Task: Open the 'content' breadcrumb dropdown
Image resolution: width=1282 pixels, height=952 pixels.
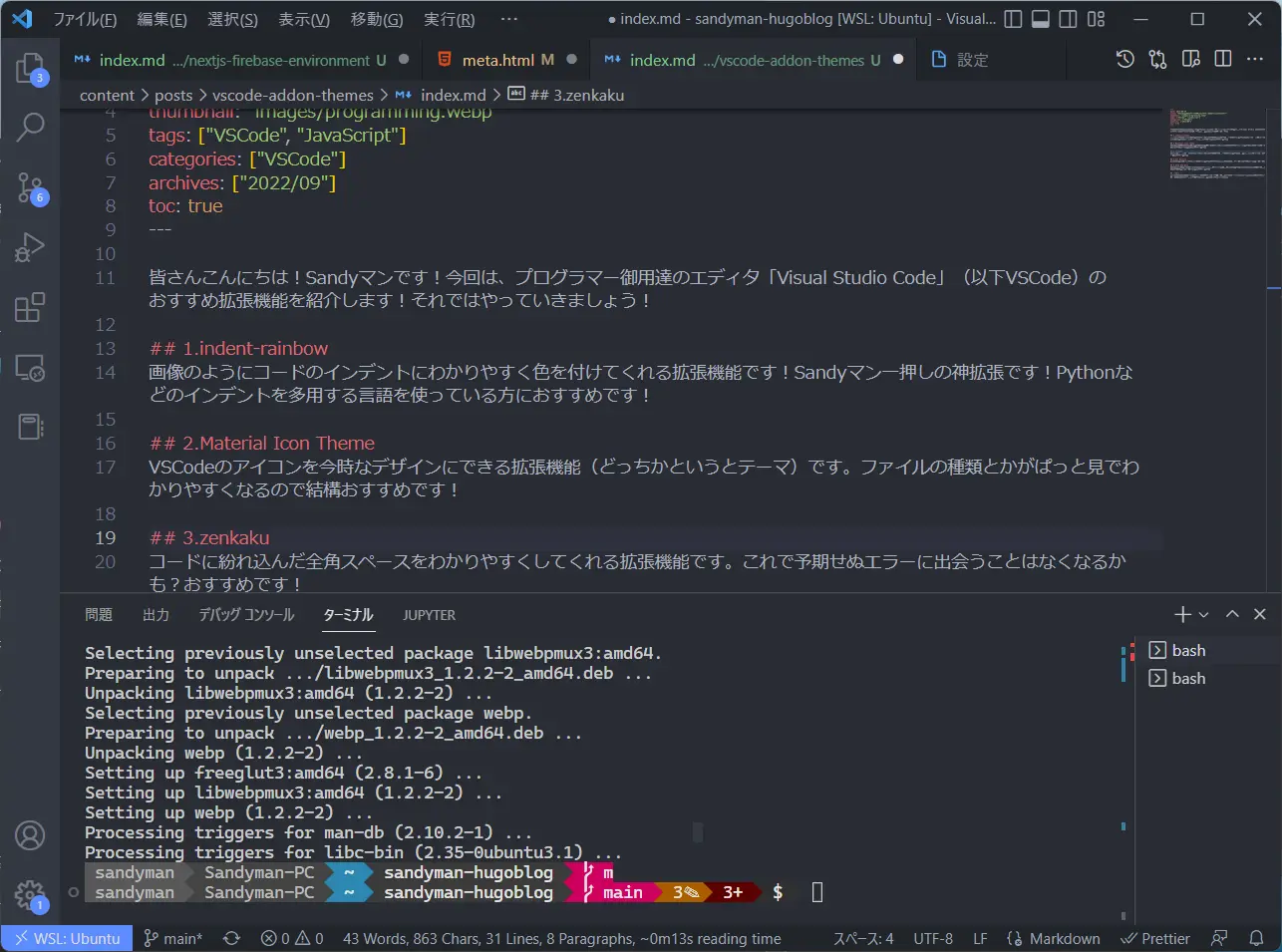Action: pyautogui.click(x=107, y=95)
